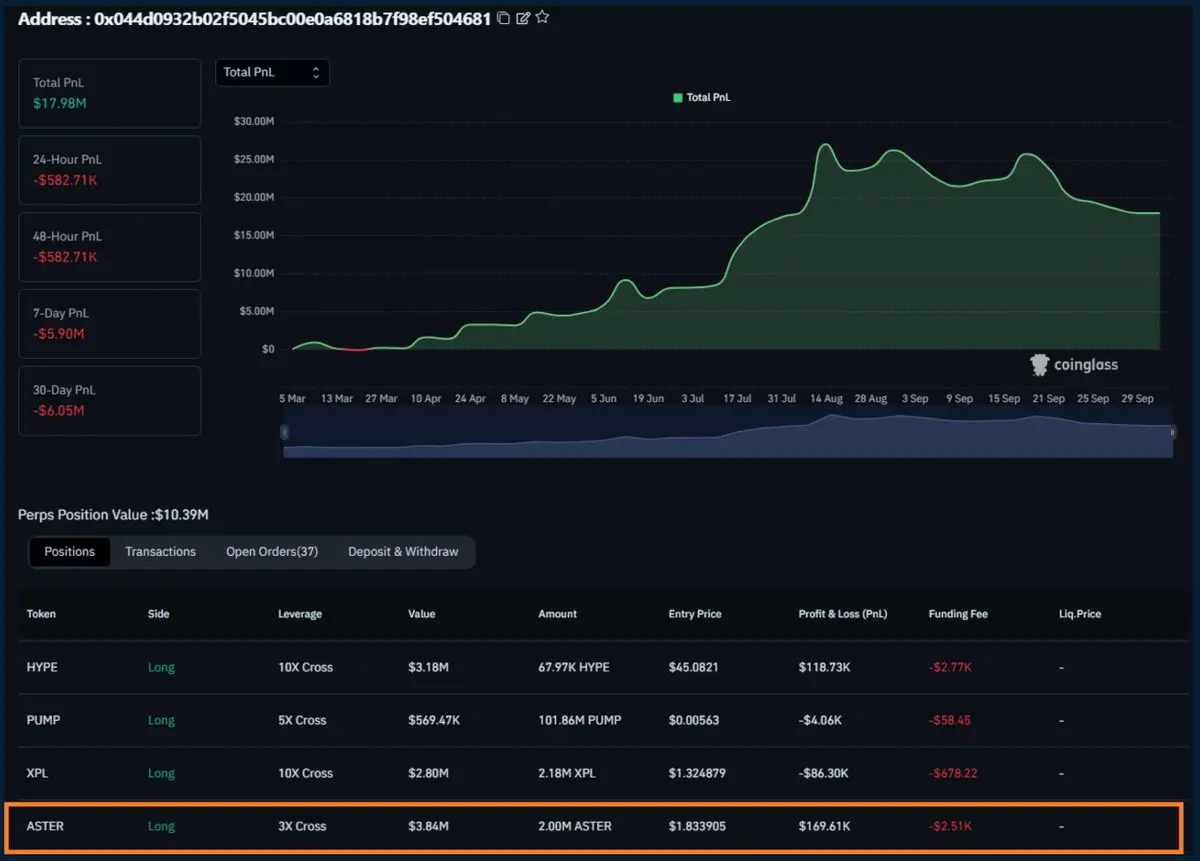Click the PUMP token cell
This screenshot has width=1200, height=861.
[43, 720]
